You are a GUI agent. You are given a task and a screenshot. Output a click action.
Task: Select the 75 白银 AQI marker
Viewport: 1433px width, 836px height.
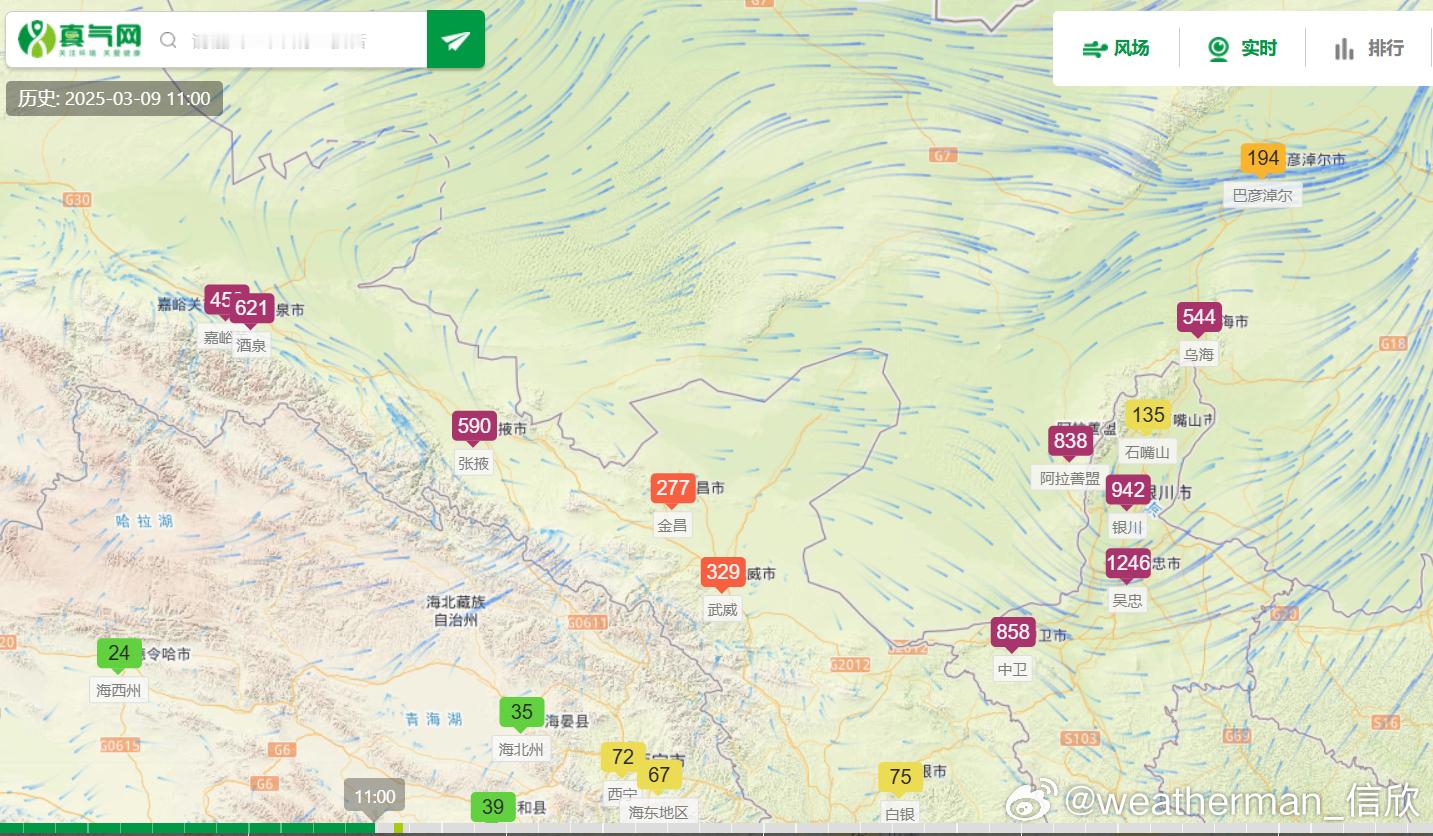point(900,778)
